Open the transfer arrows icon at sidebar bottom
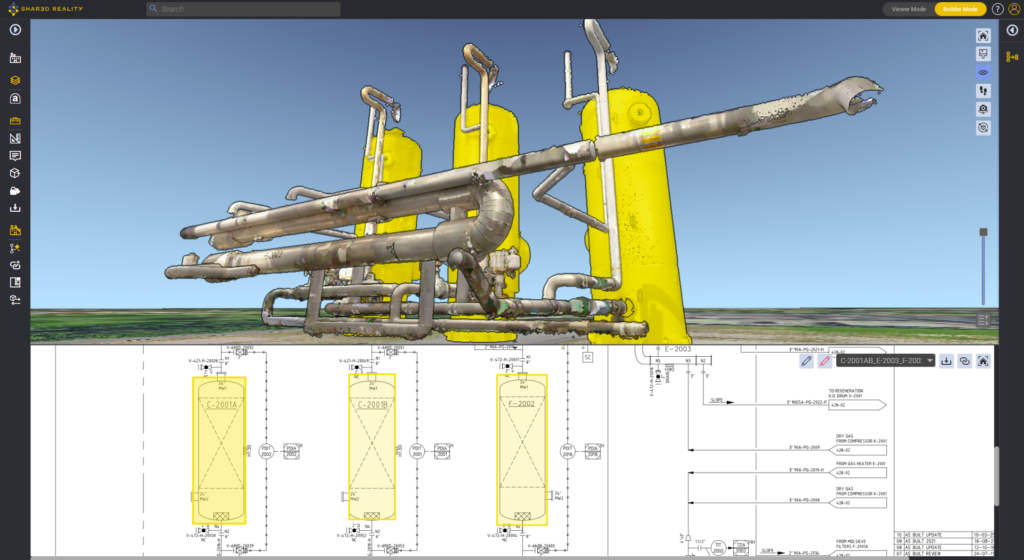This screenshot has width=1024, height=560. (15, 300)
